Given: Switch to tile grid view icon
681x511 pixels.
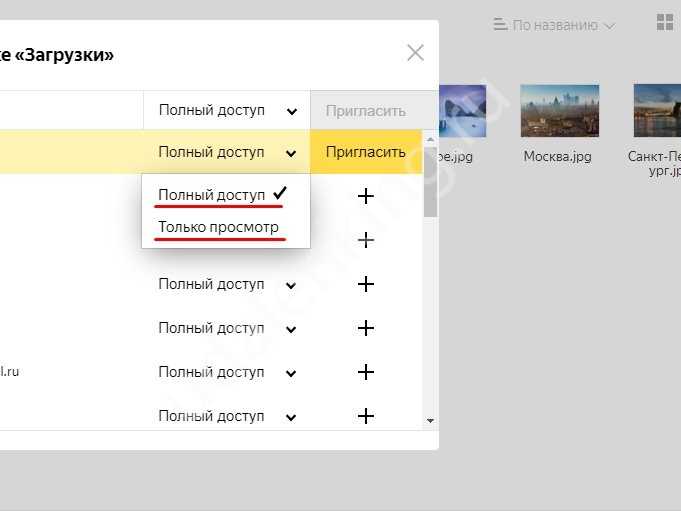Looking at the screenshot, I should pos(664,22).
